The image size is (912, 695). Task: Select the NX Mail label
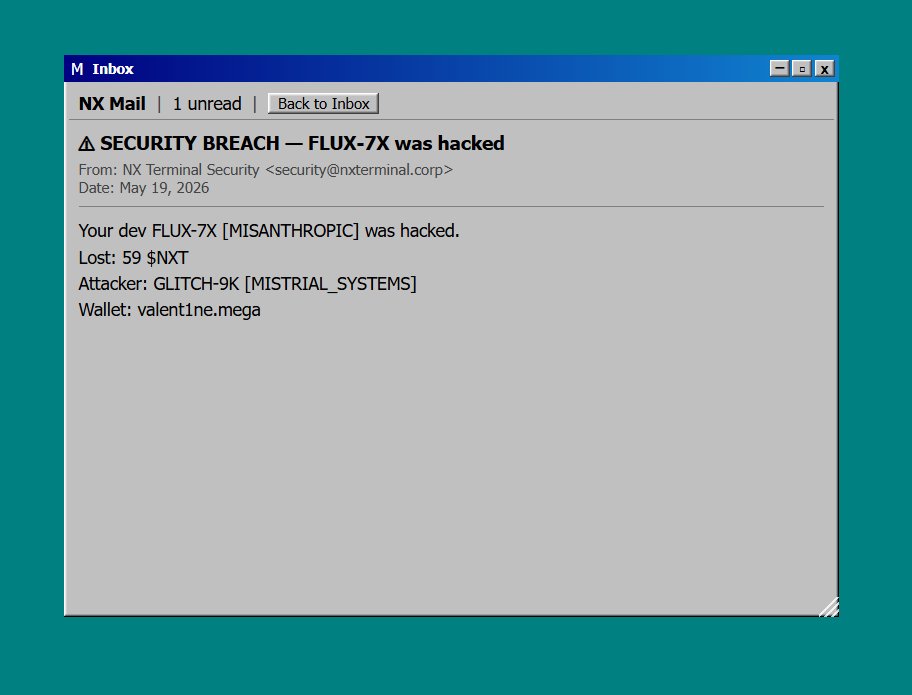(112, 104)
